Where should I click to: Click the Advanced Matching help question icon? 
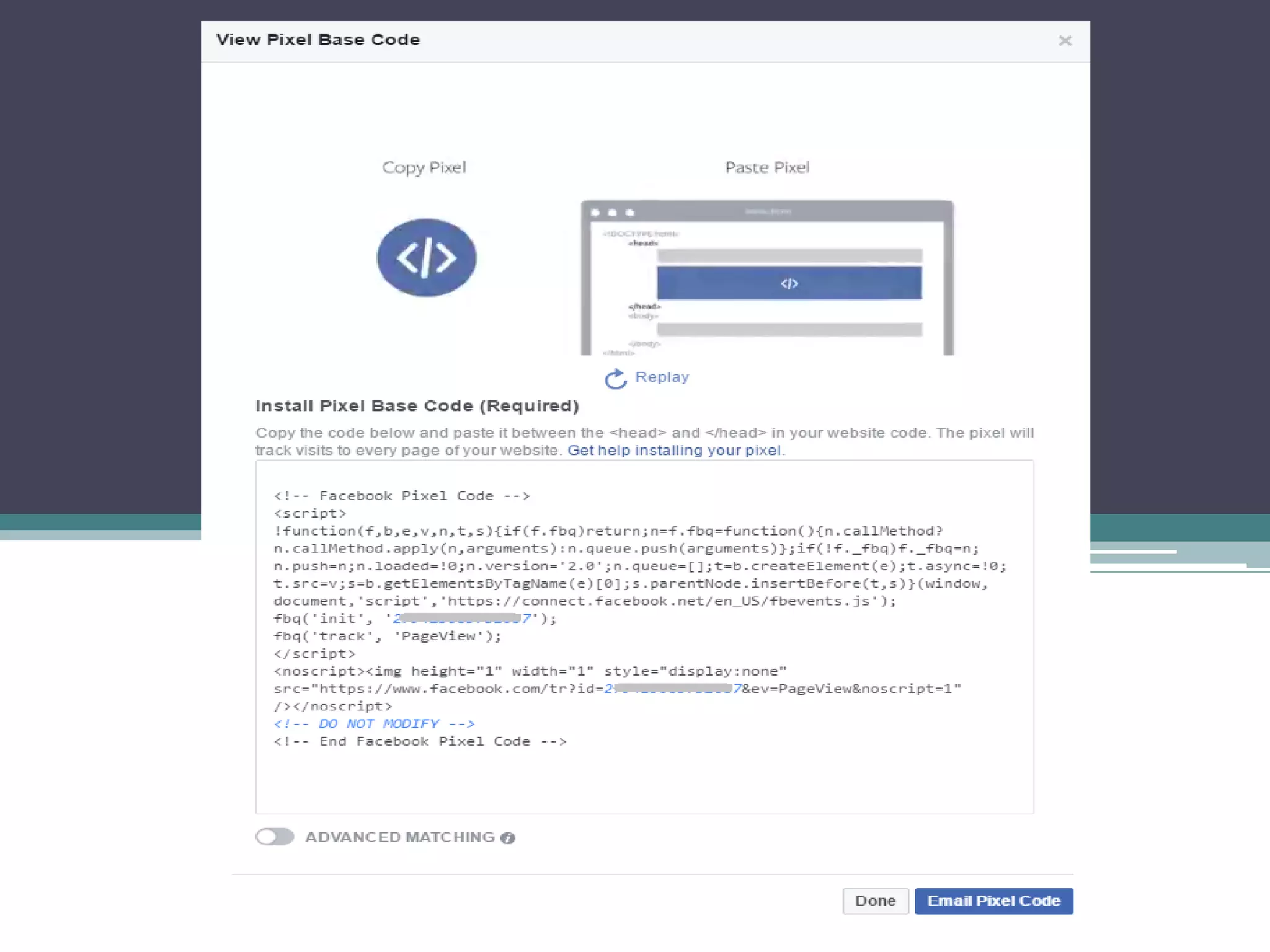point(508,838)
